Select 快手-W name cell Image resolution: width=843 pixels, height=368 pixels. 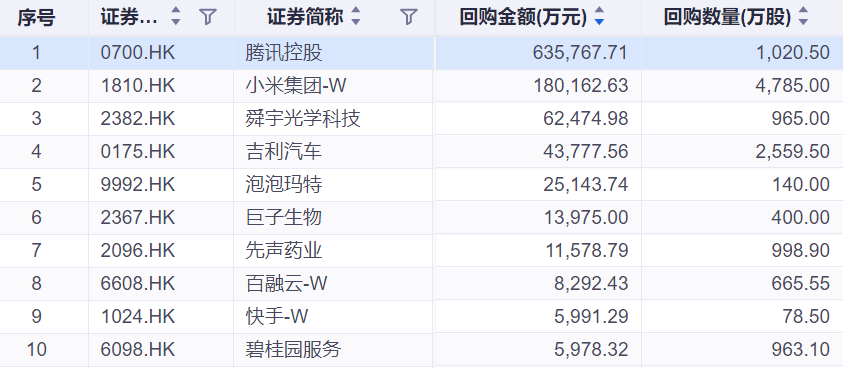[277, 316]
